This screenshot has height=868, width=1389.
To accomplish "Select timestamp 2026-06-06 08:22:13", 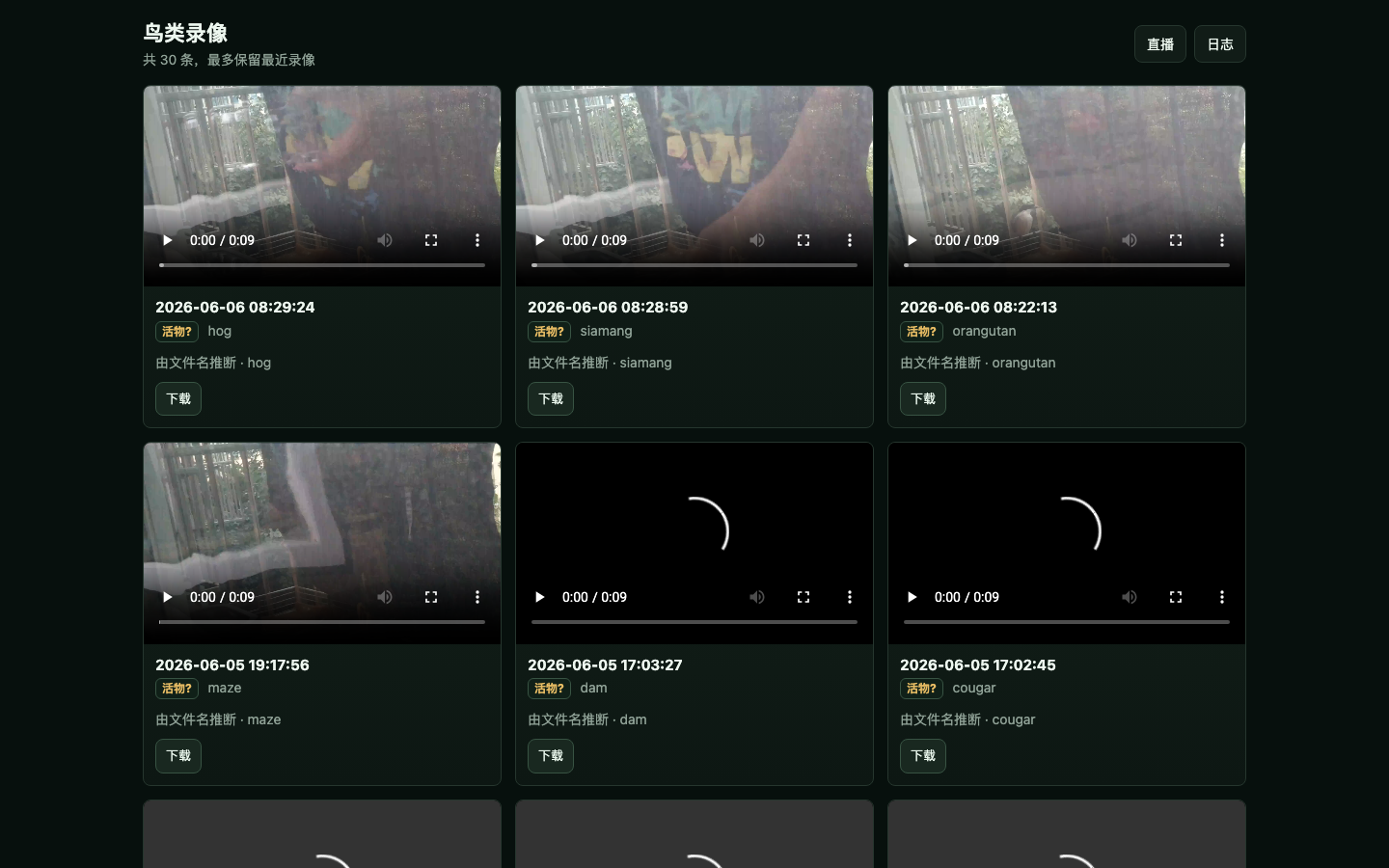I will pyautogui.click(x=978, y=307).
